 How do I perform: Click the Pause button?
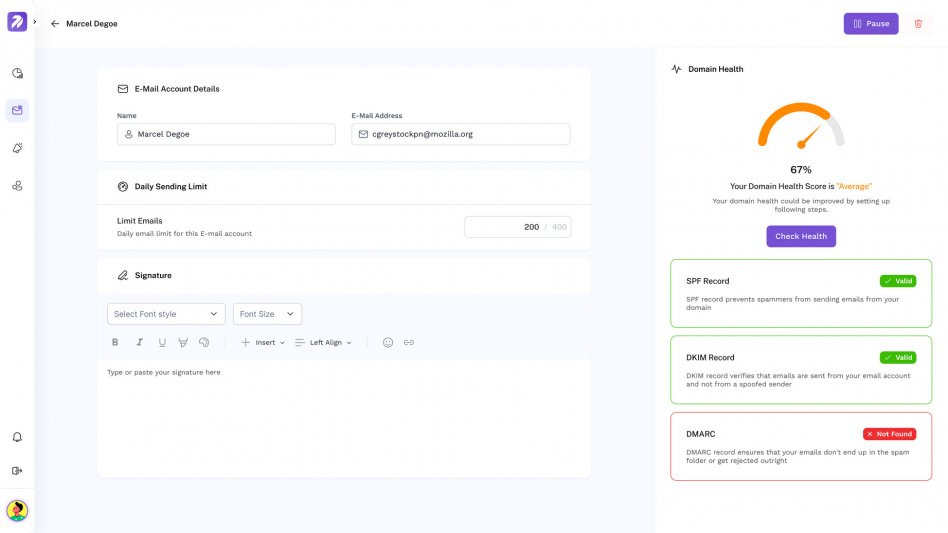[x=871, y=24]
